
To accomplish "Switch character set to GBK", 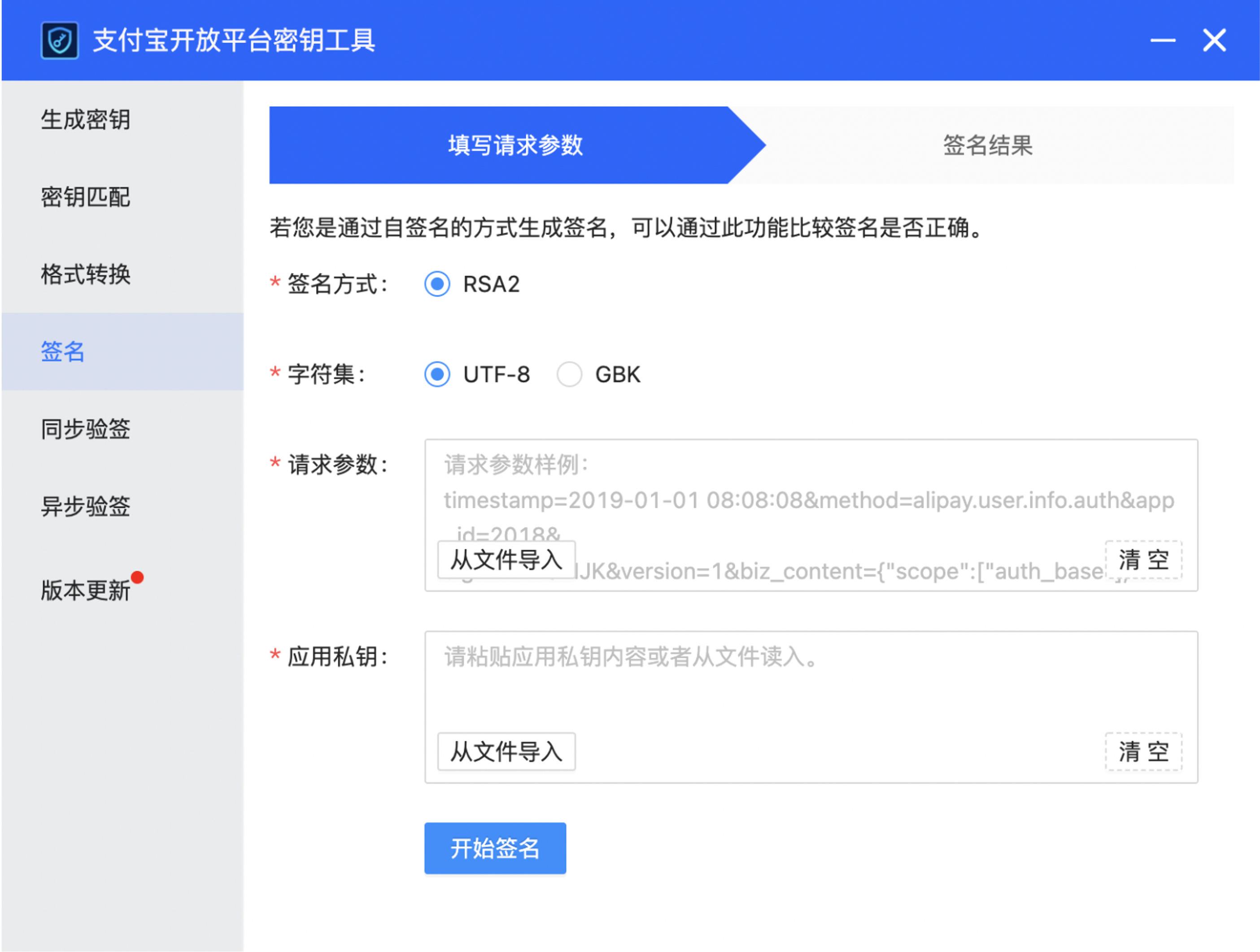I will [x=569, y=374].
